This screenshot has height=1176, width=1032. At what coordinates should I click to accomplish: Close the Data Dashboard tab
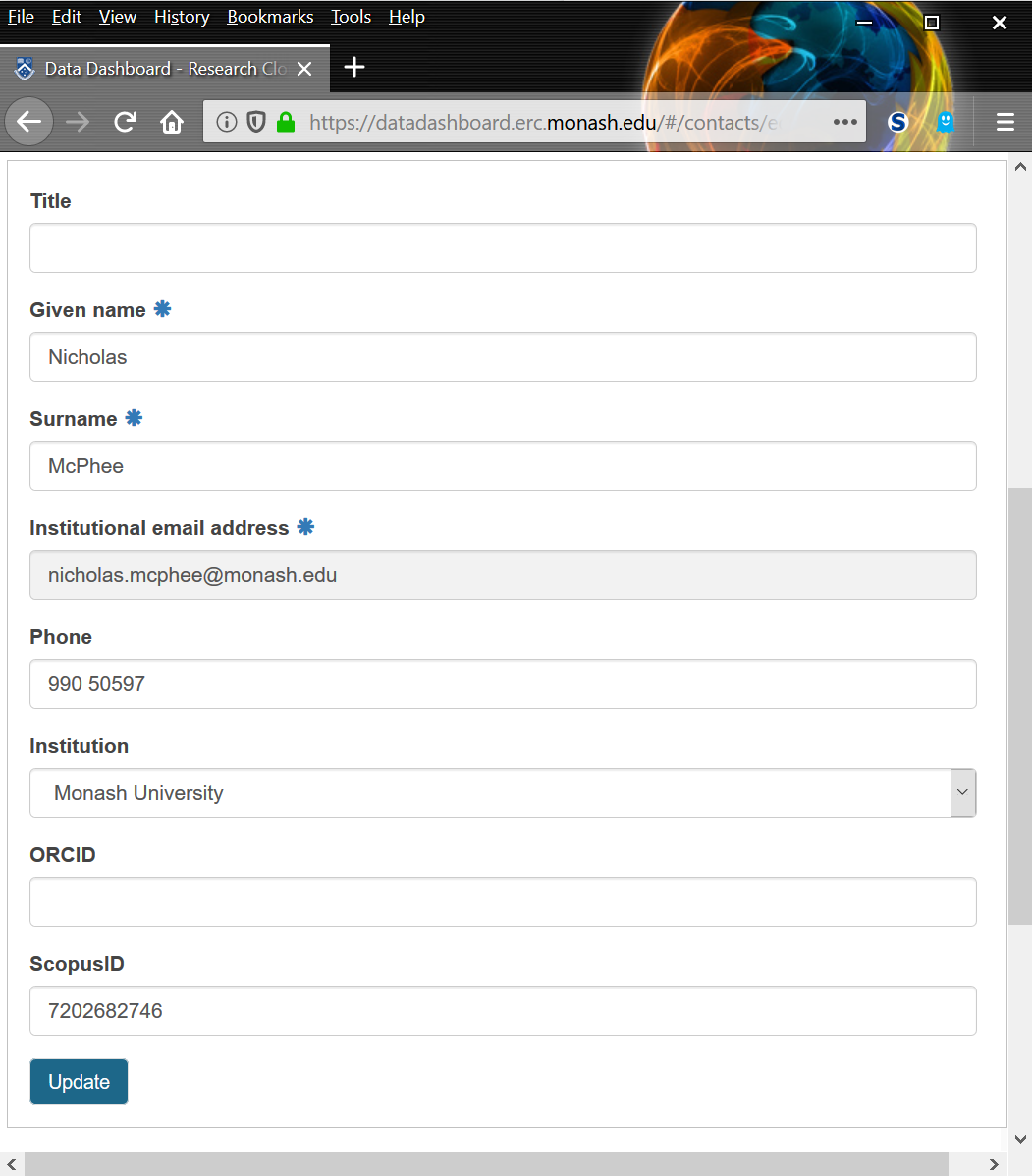click(304, 69)
